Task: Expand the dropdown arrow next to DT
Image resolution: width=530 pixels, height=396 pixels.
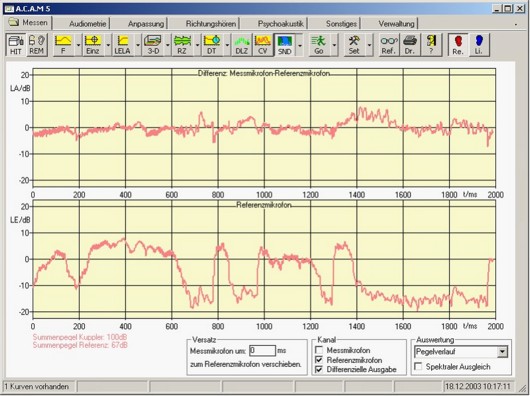Action: pyautogui.click(x=227, y=45)
